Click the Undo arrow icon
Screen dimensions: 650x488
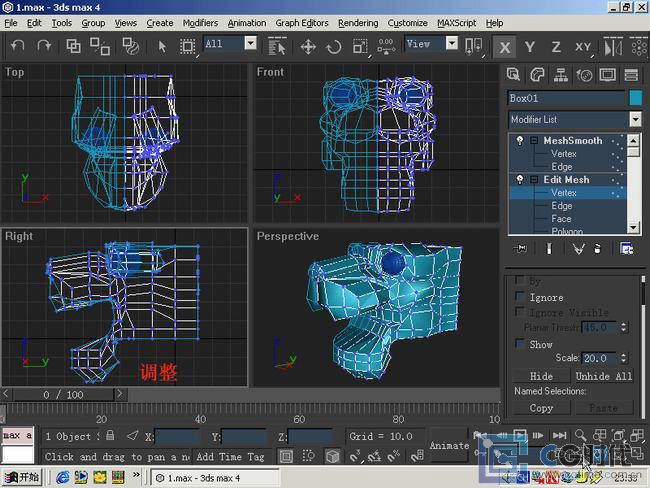(17, 46)
